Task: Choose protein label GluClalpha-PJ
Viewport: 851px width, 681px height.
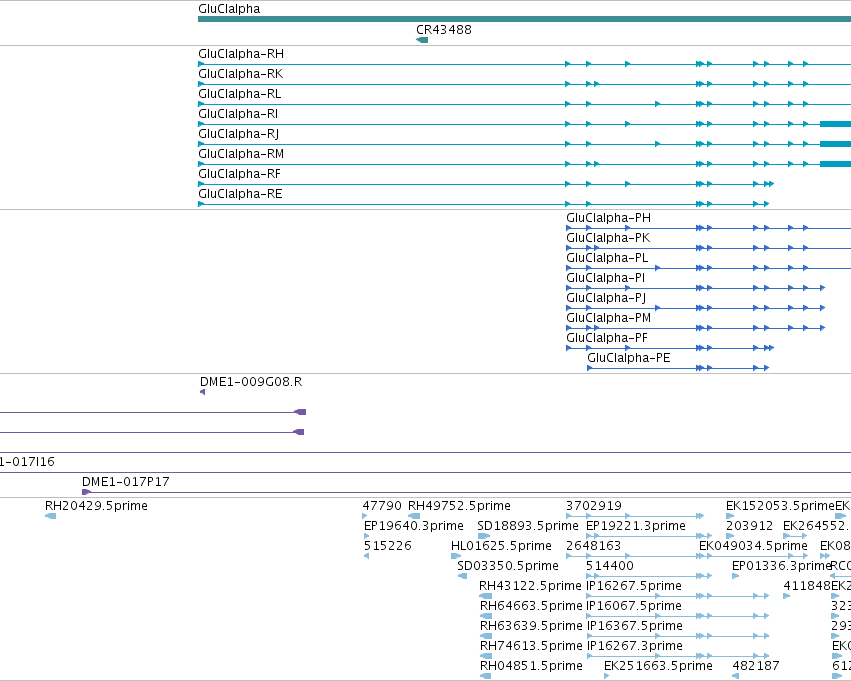Action: click(x=606, y=298)
